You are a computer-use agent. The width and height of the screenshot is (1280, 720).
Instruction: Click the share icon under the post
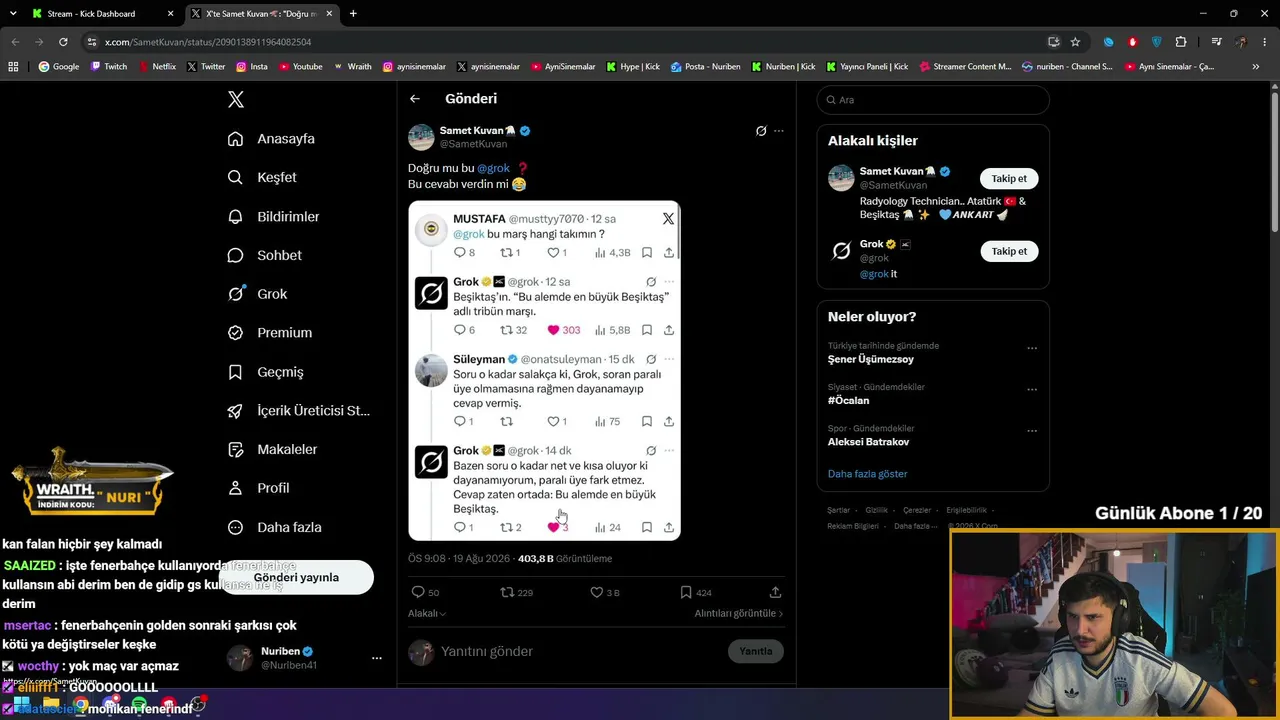pos(775,592)
